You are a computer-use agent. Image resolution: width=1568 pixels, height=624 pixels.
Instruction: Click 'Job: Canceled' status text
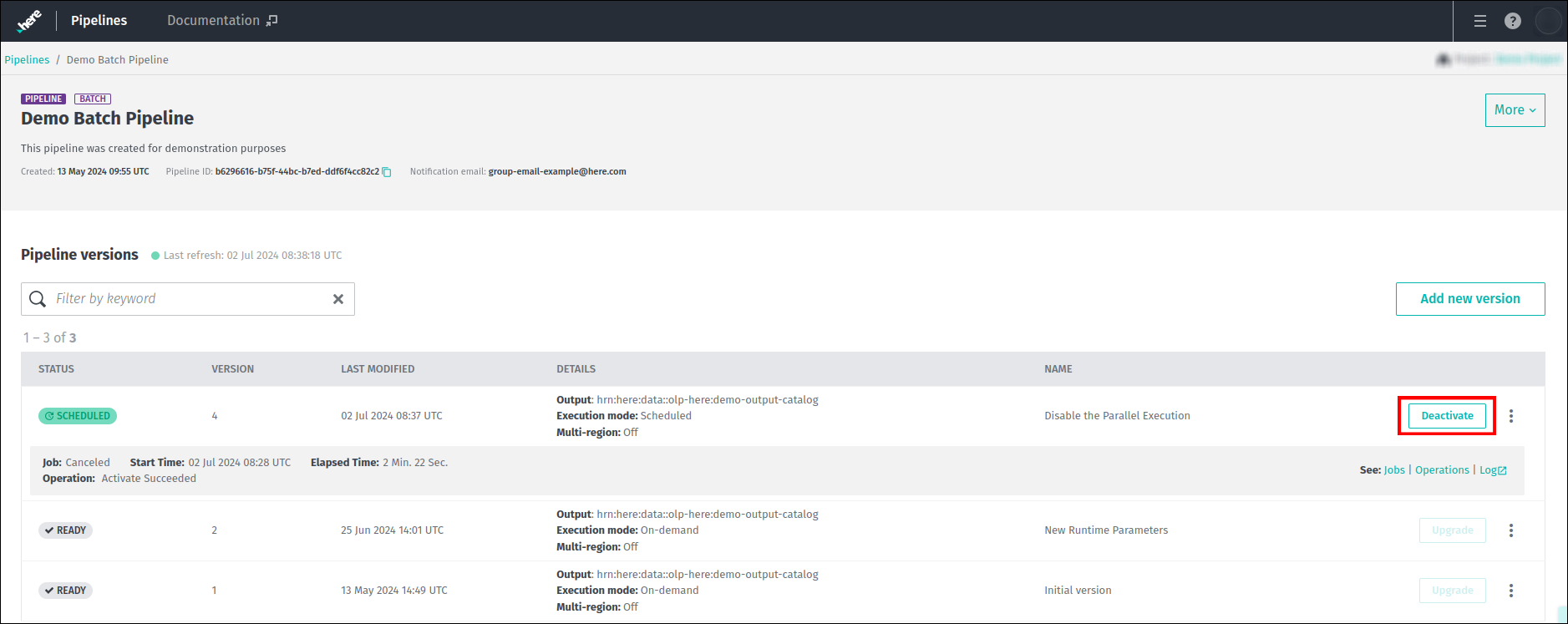coord(76,463)
